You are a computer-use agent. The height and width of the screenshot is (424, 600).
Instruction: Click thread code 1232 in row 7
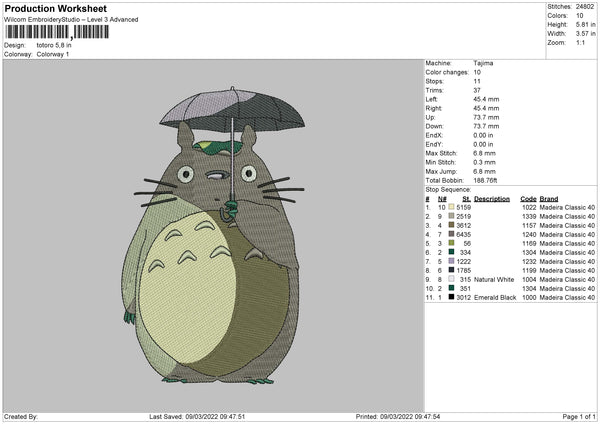(x=529, y=261)
